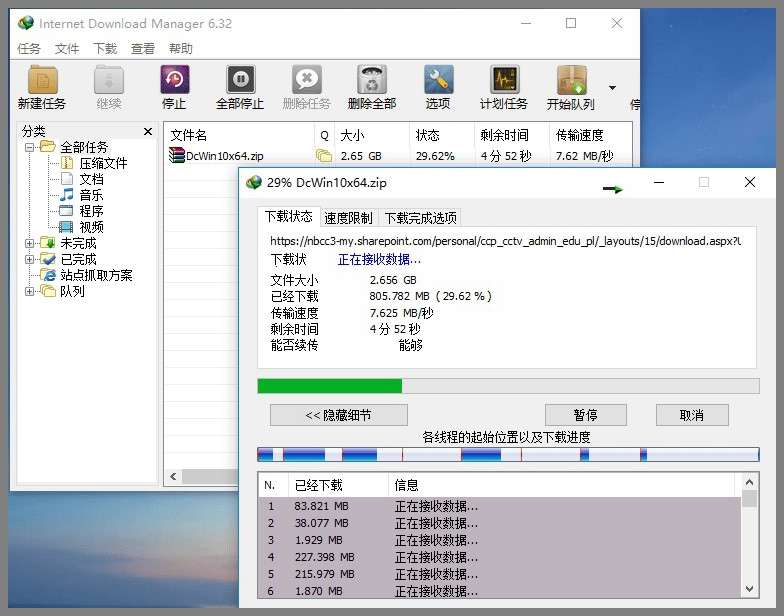
Task: Click the IDM logo in main title bar
Action: [26, 23]
